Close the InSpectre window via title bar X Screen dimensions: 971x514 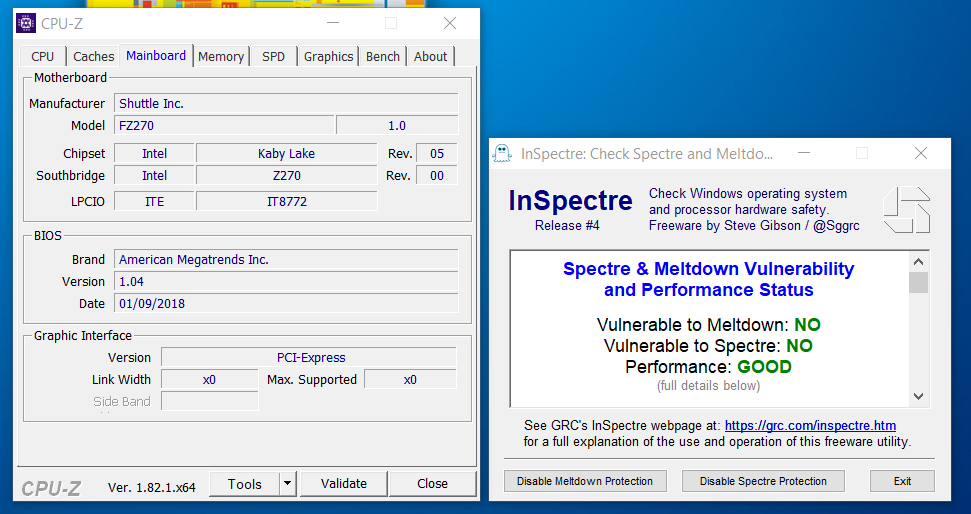pos(921,153)
